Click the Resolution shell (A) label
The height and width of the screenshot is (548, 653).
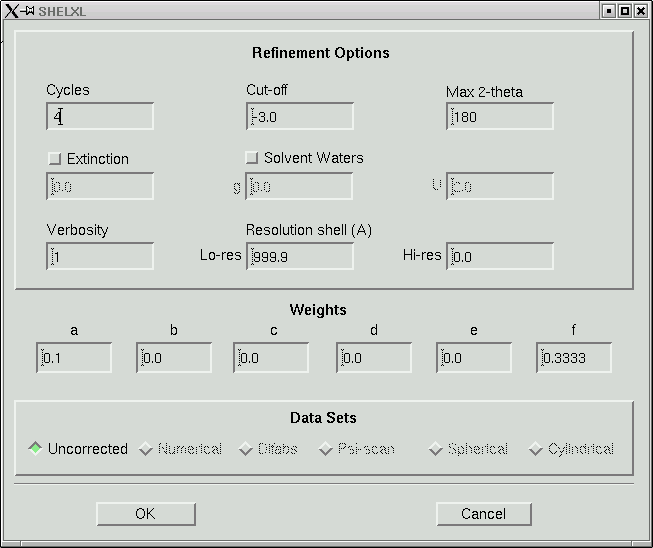coord(309,230)
